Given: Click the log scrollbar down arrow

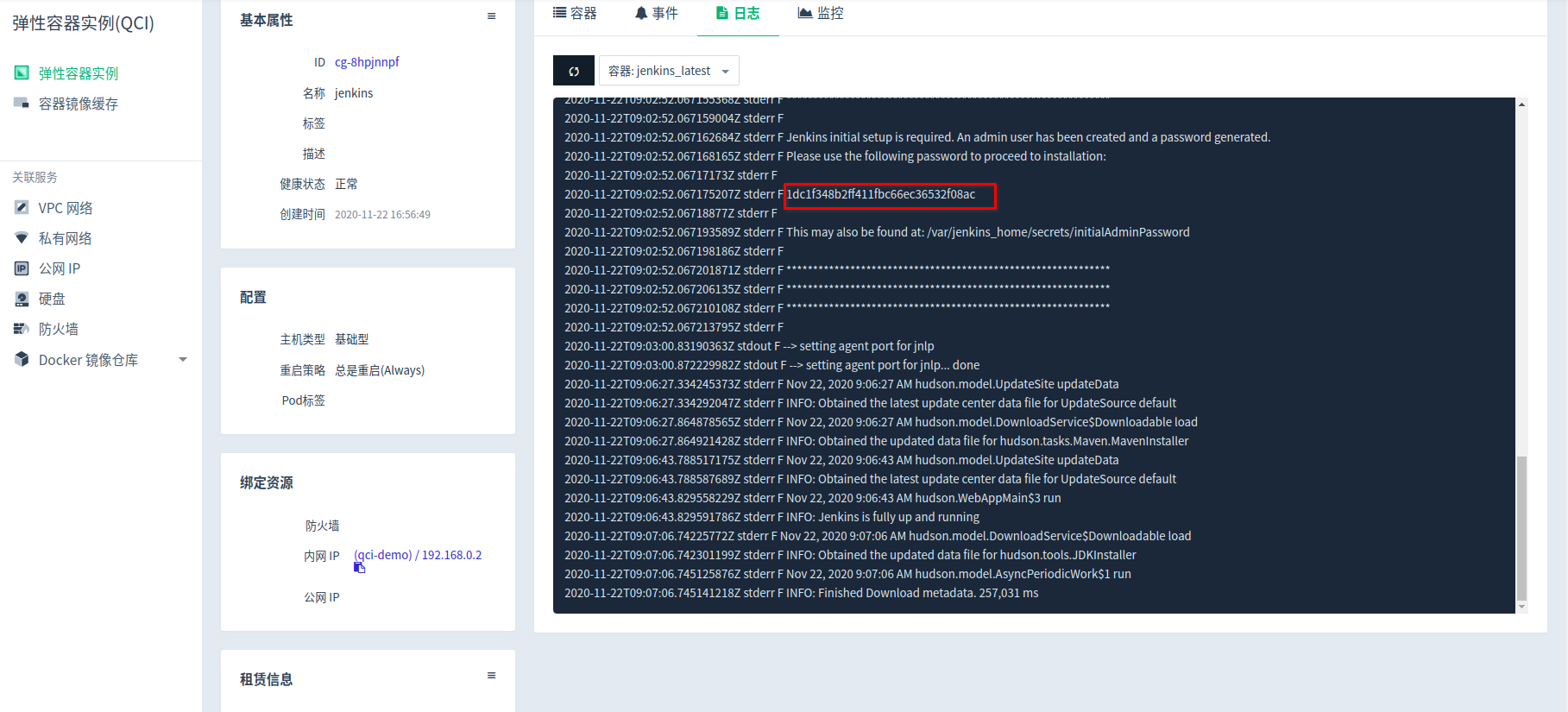Looking at the screenshot, I should click(1521, 608).
